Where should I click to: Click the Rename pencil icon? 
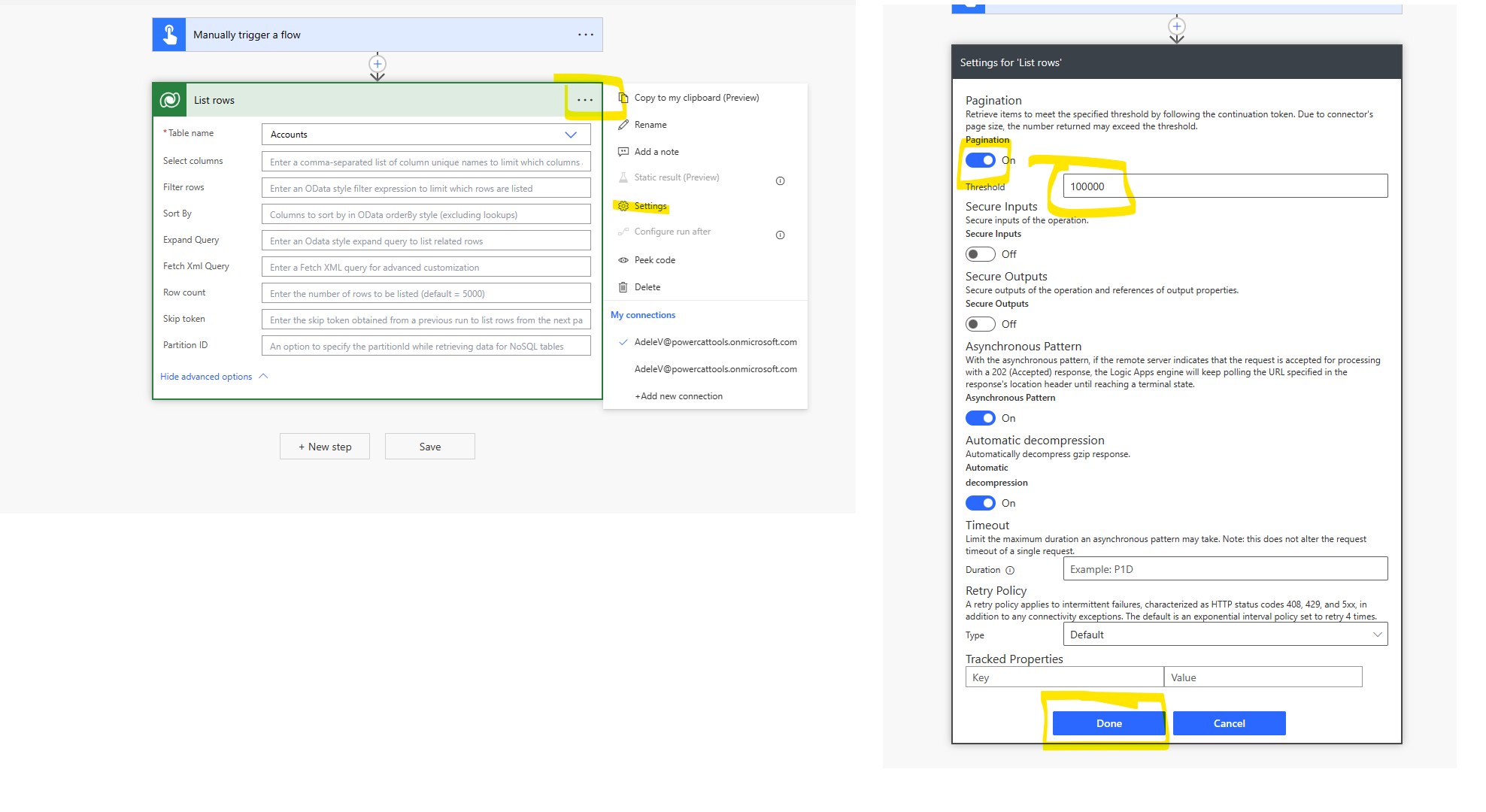click(623, 124)
